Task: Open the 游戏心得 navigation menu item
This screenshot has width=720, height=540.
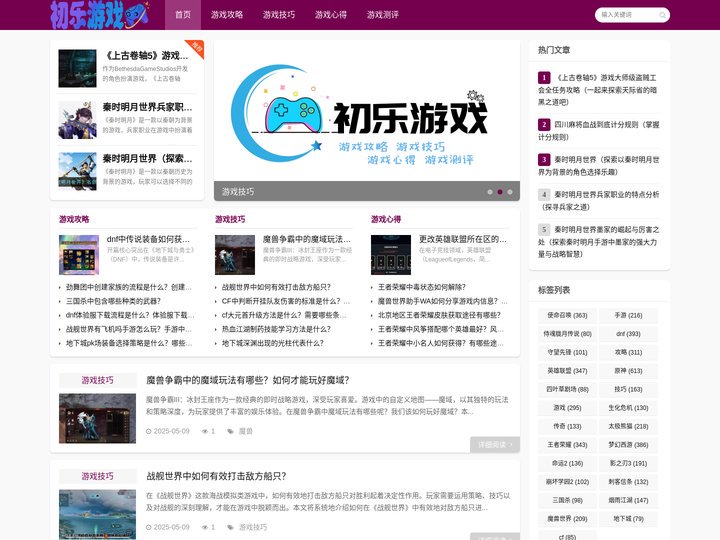Action: (331, 15)
